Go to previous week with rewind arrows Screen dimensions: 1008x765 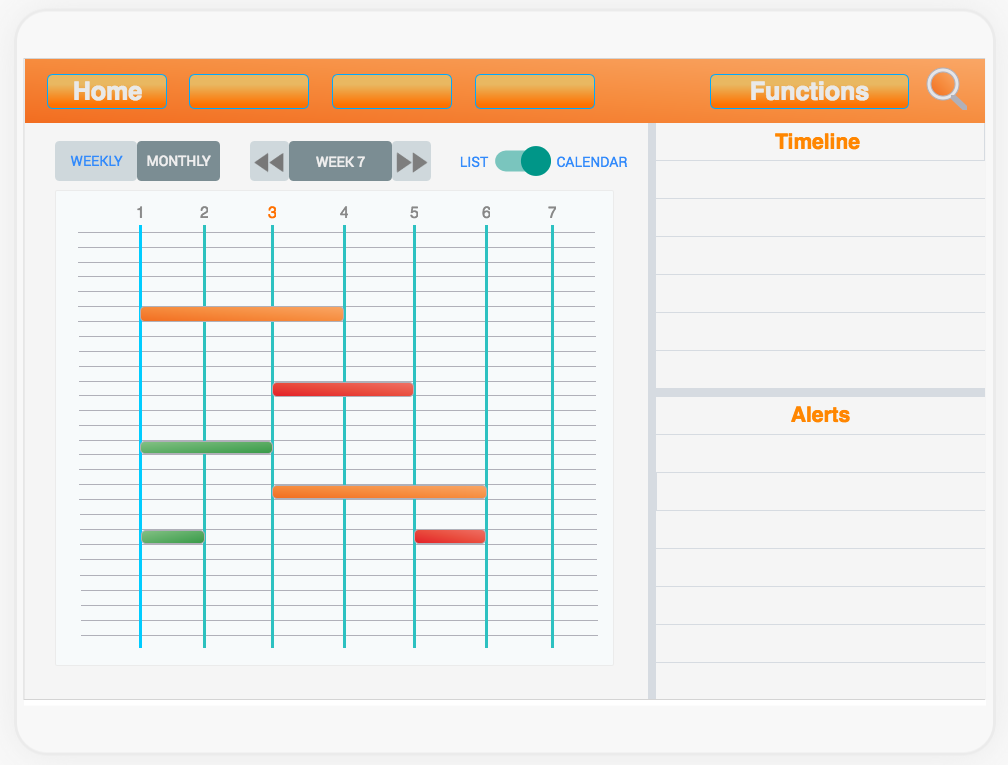(x=268, y=162)
